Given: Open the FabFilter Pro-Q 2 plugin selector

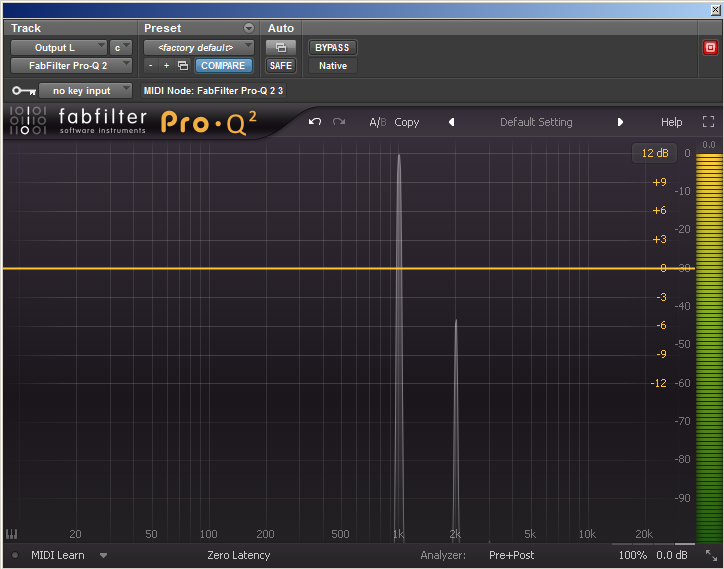Looking at the screenshot, I should click(72, 66).
